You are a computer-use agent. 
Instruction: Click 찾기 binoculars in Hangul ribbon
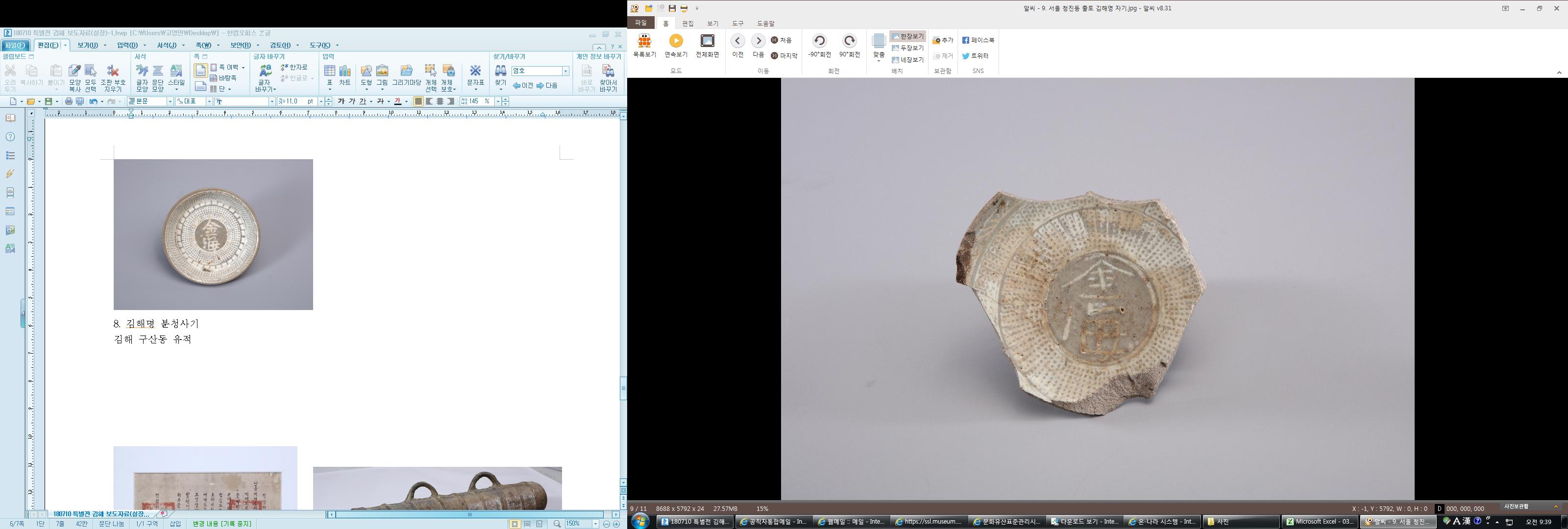500,75
